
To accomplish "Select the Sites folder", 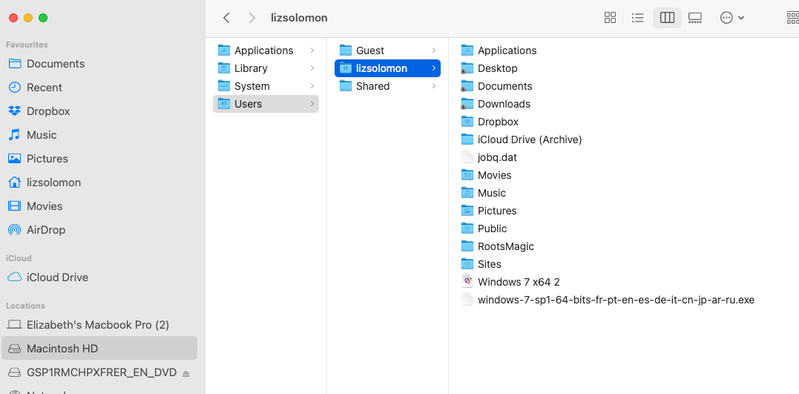I will click(x=481, y=264).
